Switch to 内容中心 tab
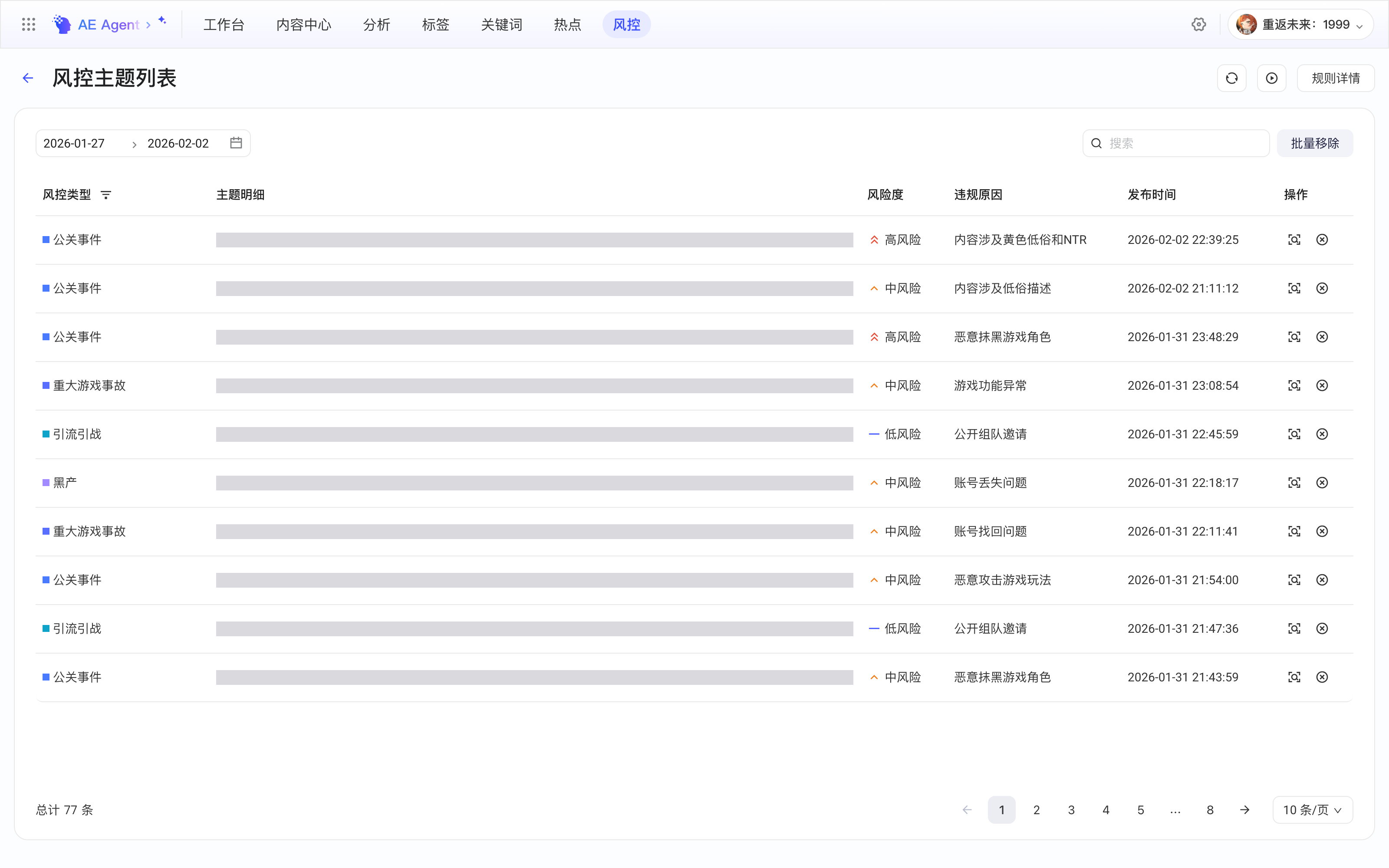The image size is (1389, 868). click(x=304, y=25)
